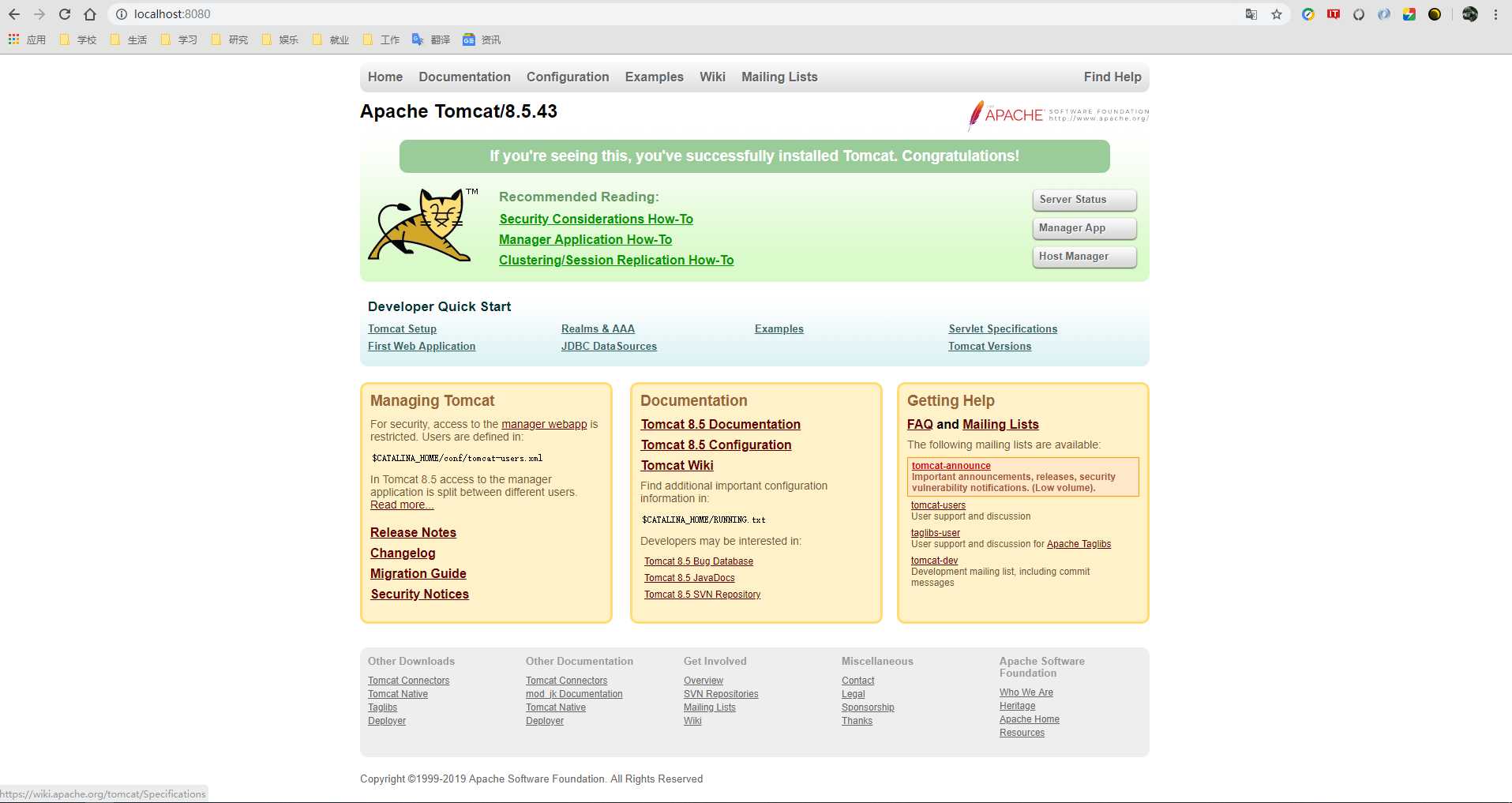Image resolution: width=1512 pixels, height=803 pixels.
Task: Open the Migration Guide link
Action: point(418,574)
